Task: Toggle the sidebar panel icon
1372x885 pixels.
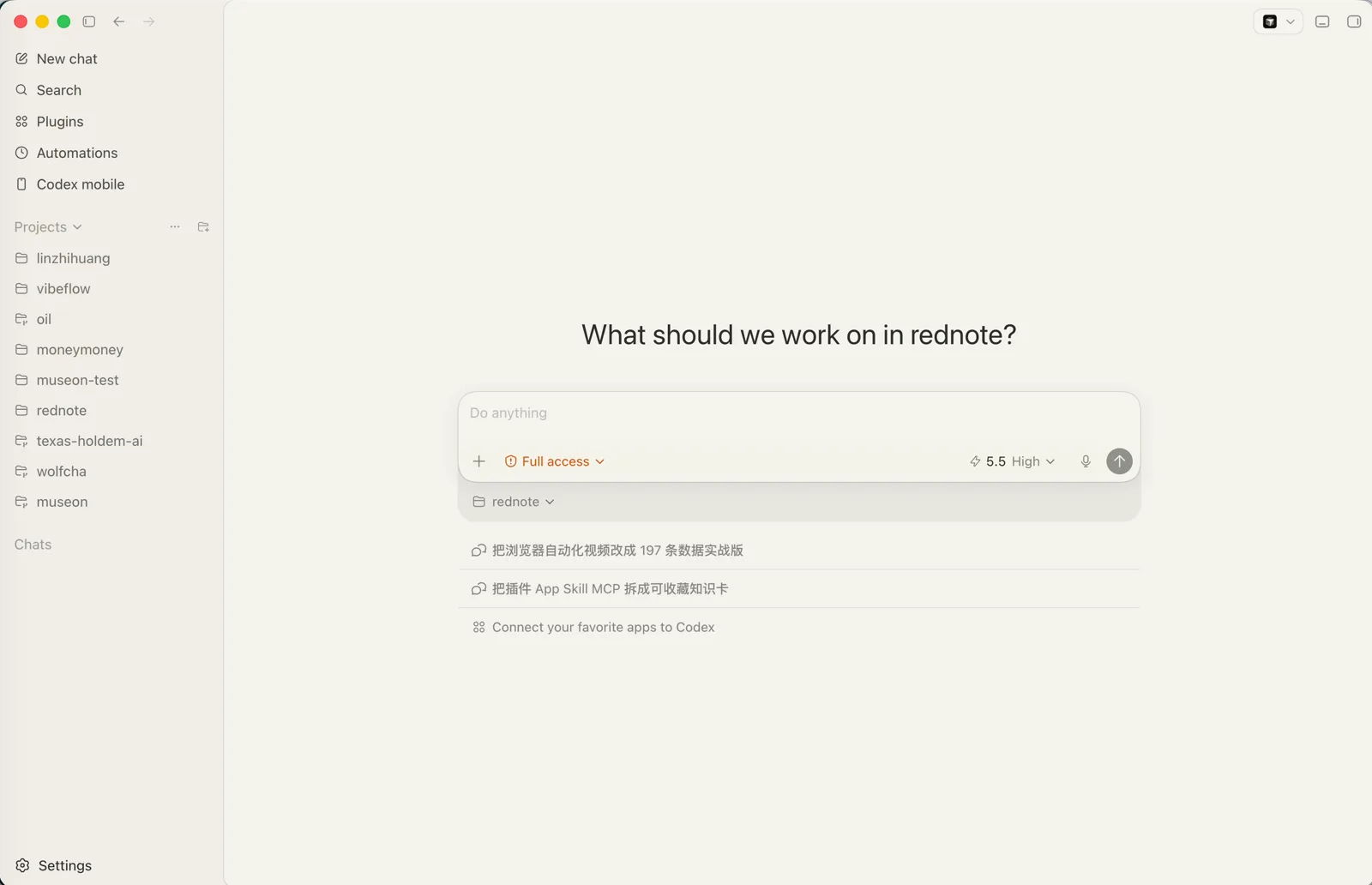Action: click(89, 21)
